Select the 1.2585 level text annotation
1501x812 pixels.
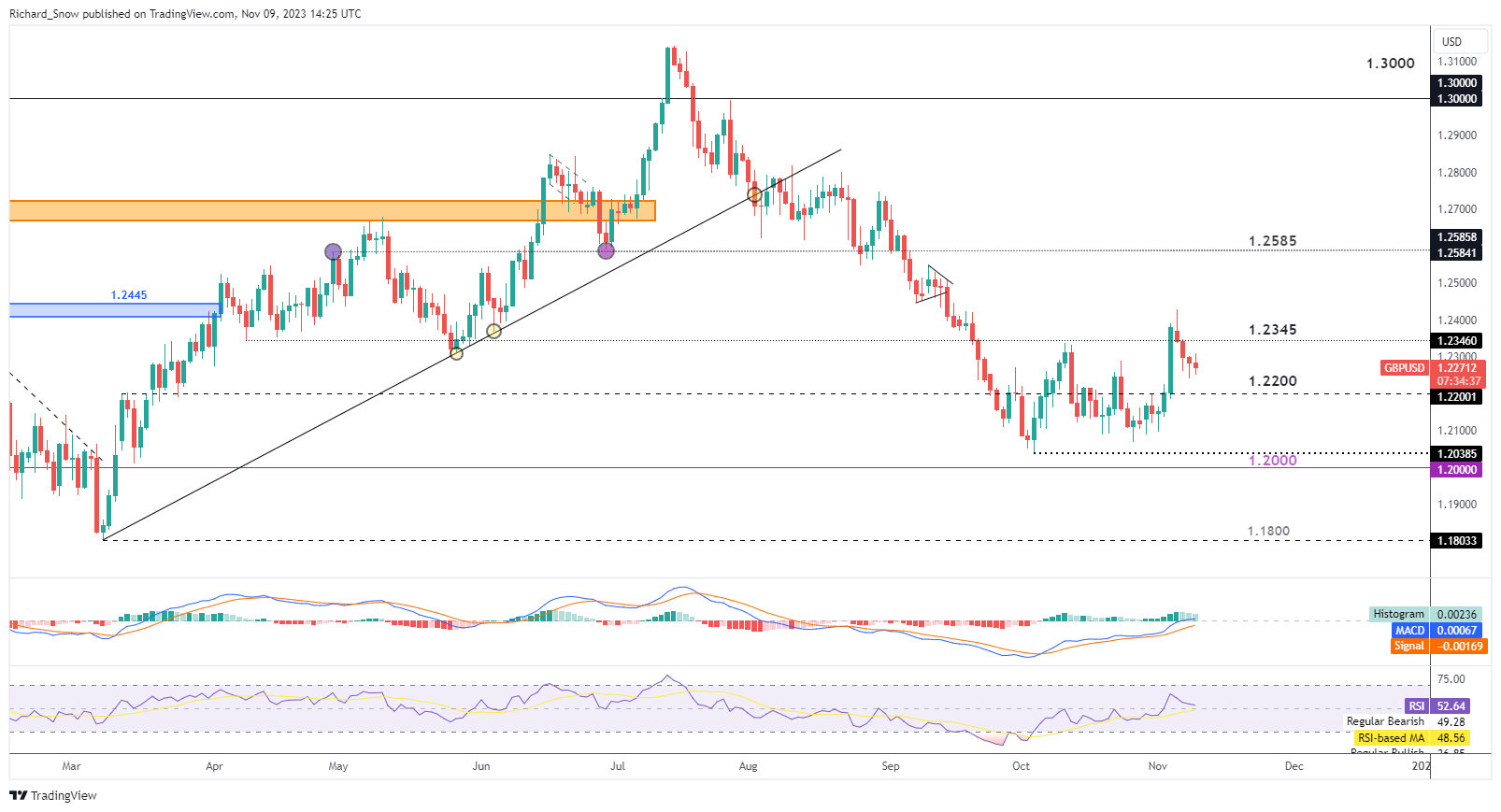(x=1272, y=241)
